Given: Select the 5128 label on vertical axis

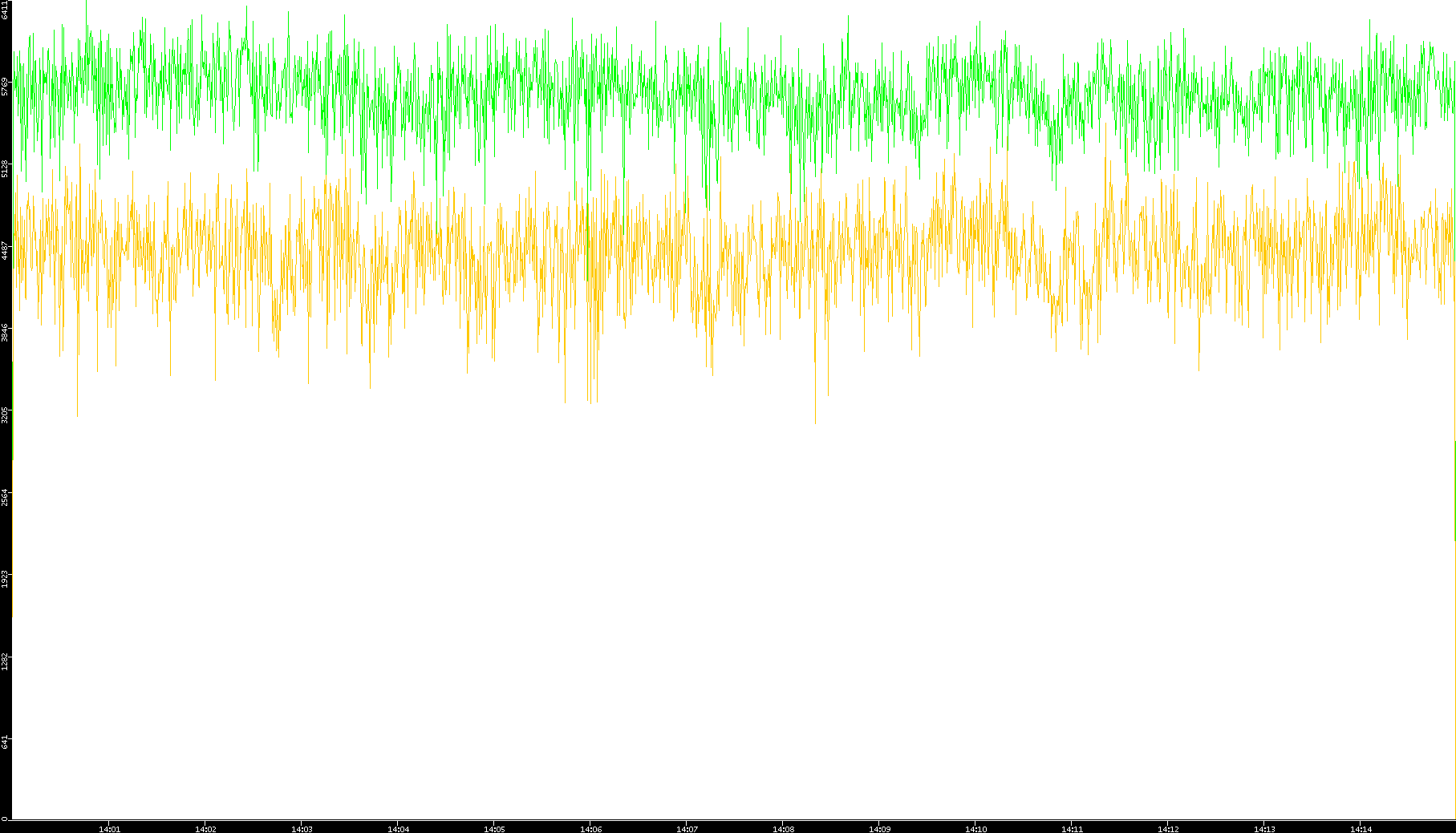Looking at the screenshot, I should pos(6,168).
